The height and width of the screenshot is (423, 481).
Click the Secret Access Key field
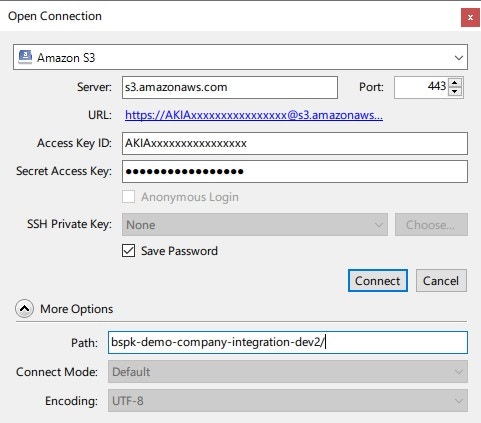click(x=295, y=171)
